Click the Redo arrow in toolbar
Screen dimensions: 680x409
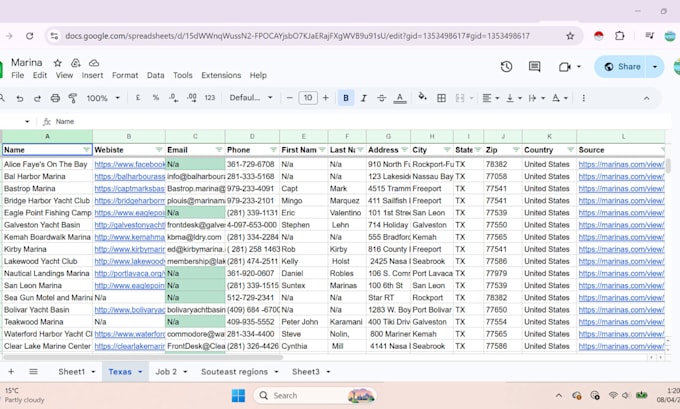tap(37, 98)
